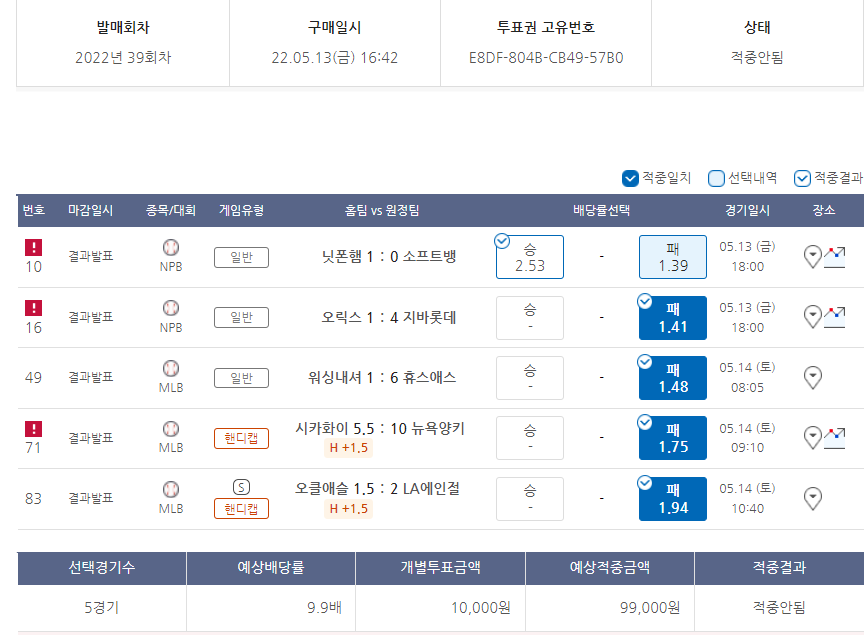The image size is (865, 635).
Task: Toggle the 적중결과 checkbox
Action: point(802,179)
